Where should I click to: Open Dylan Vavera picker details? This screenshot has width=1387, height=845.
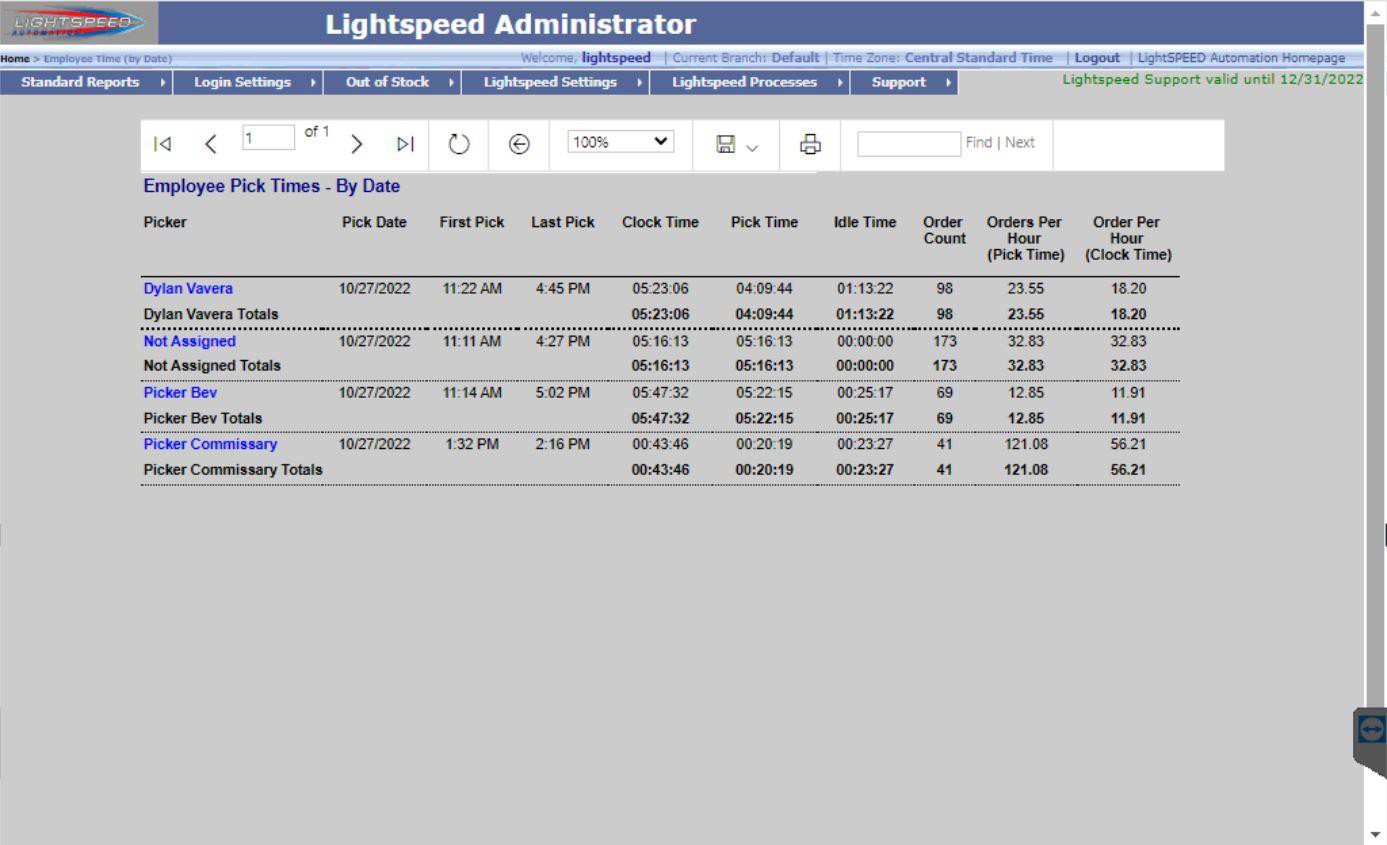(188, 288)
